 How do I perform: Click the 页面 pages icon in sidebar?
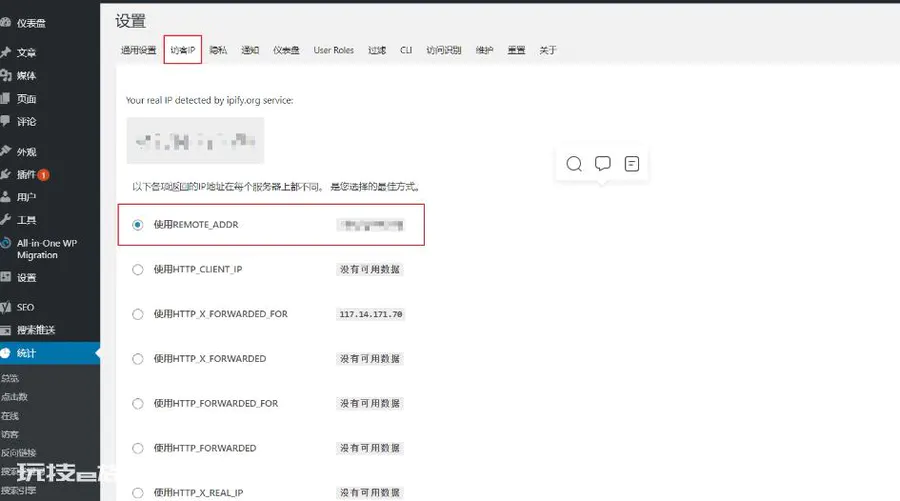pyautogui.click(x=6, y=98)
